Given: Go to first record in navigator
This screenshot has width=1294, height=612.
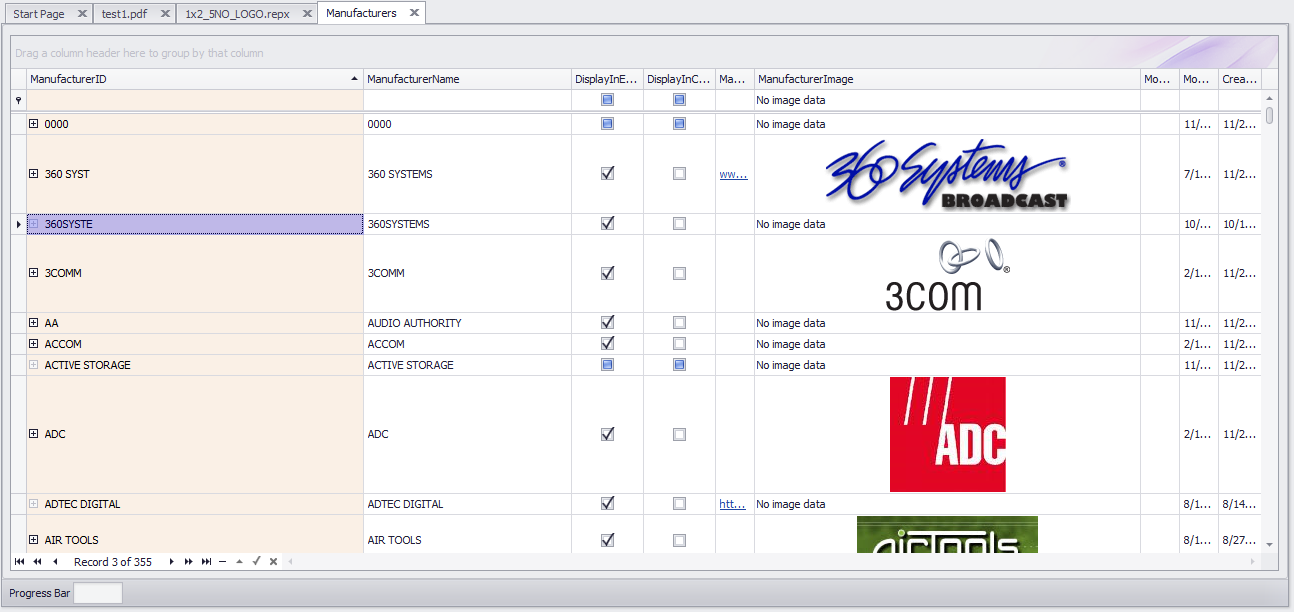Looking at the screenshot, I should pyautogui.click(x=20, y=562).
